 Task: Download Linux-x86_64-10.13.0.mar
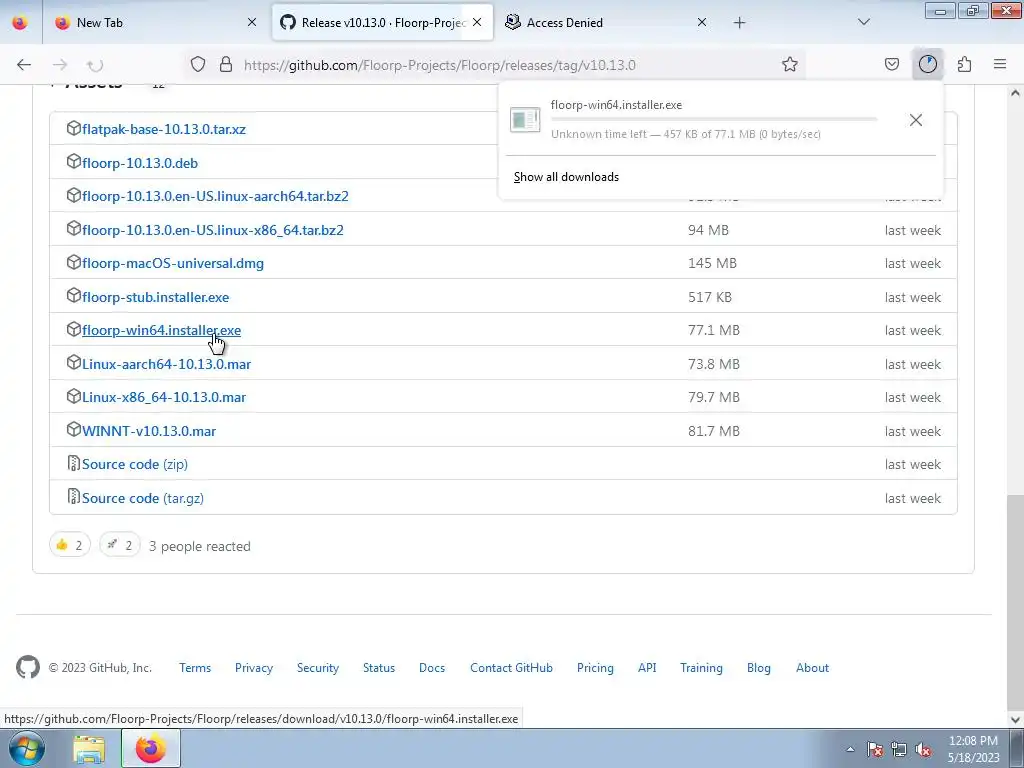(164, 397)
